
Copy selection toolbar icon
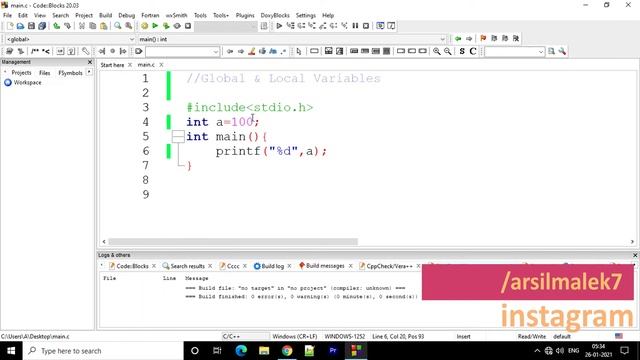point(93,26)
